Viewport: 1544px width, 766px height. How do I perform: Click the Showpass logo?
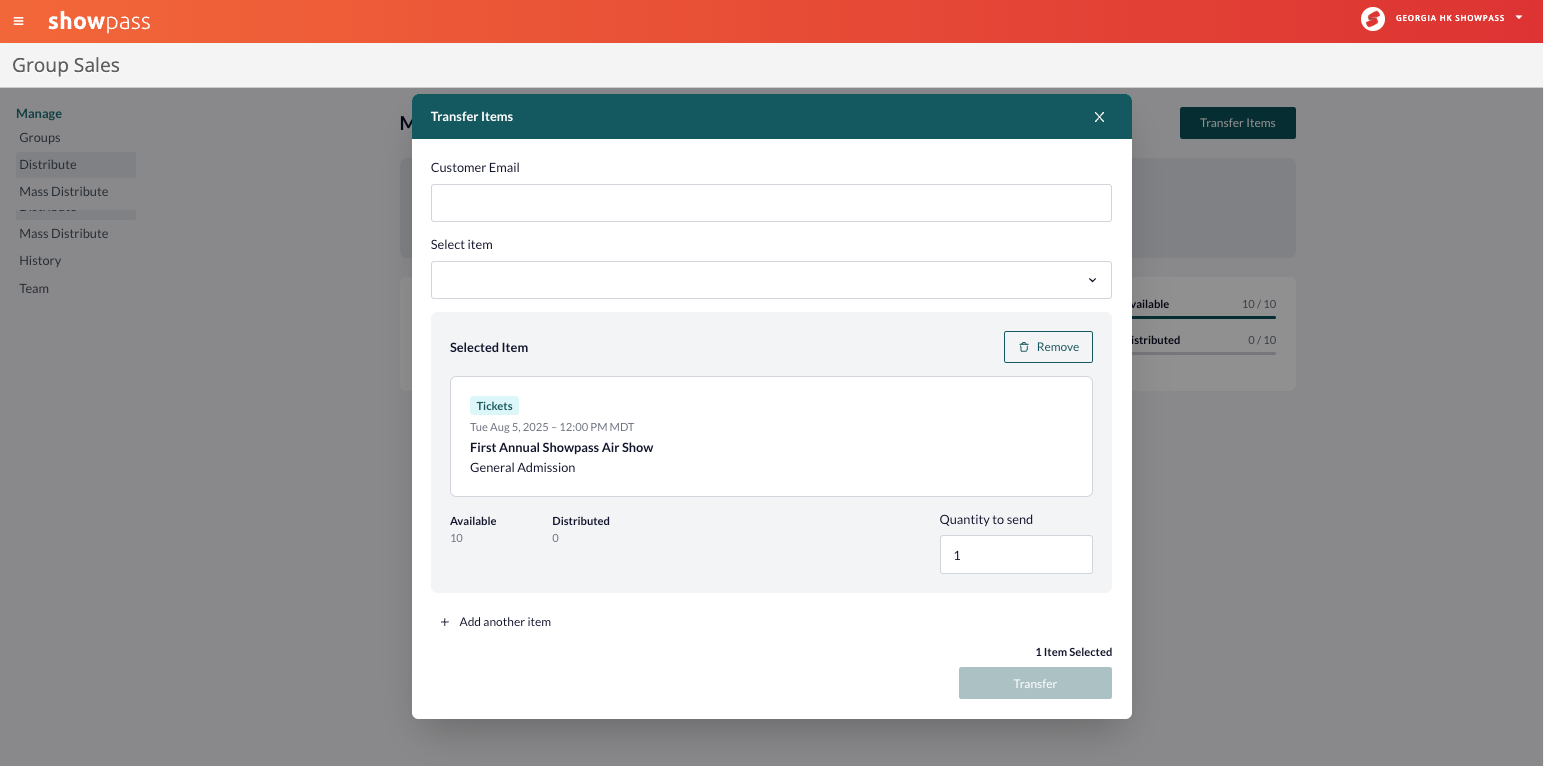(99, 21)
